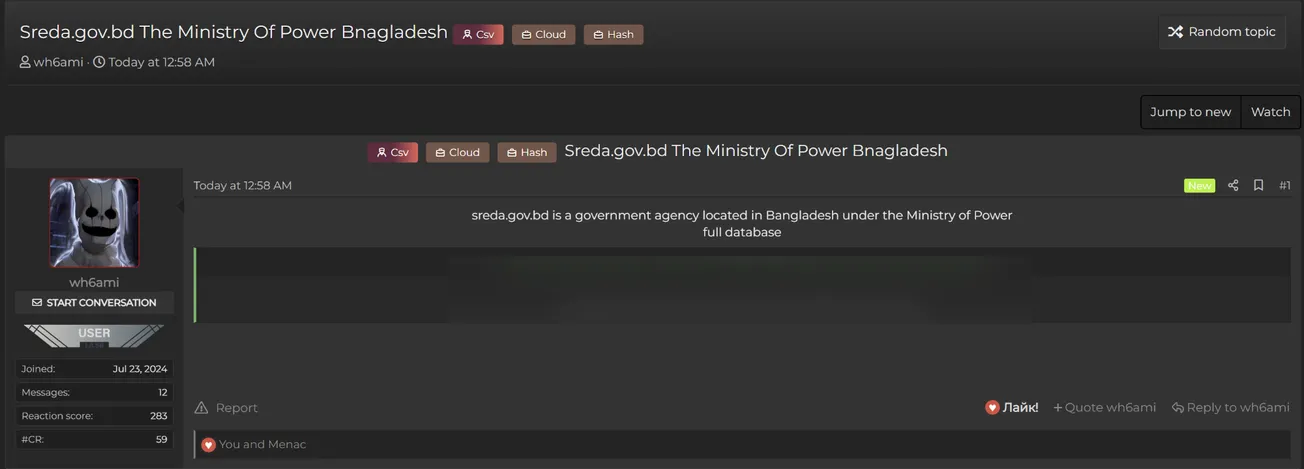Open the Quote wh6ami link
Image resolution: width=1304 pixels, height=469 pixels.
1104,407
